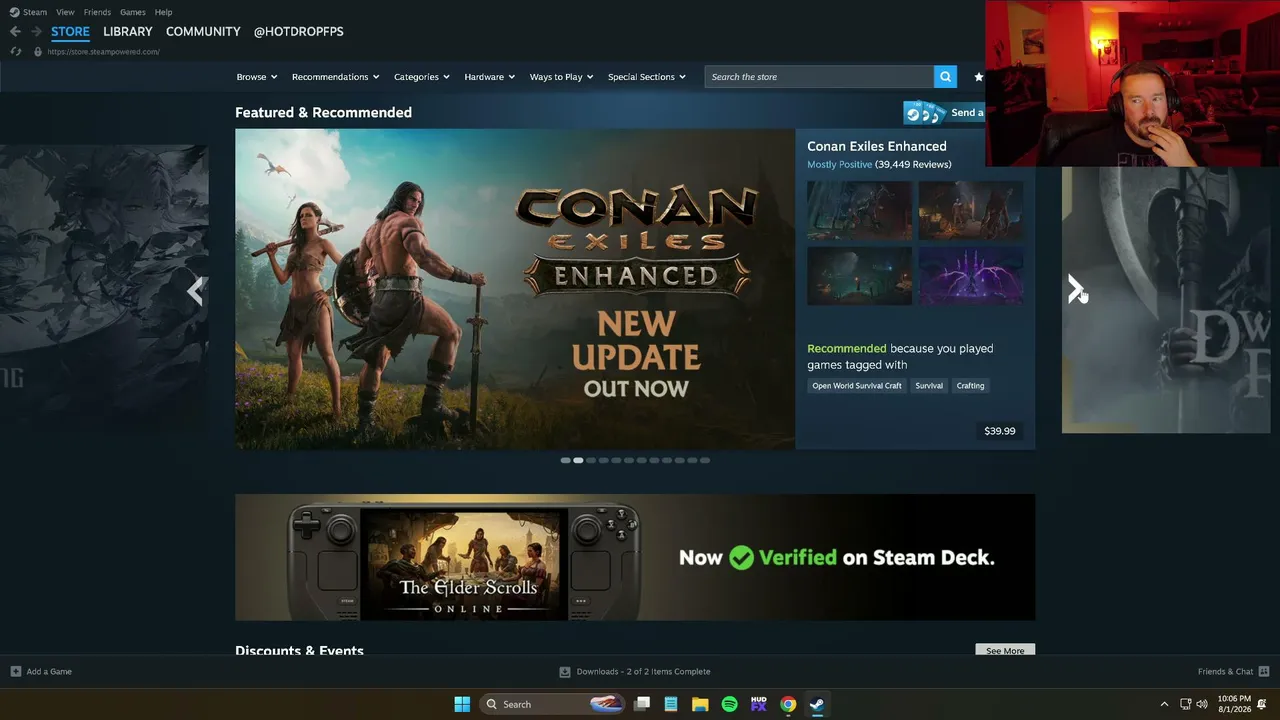Image resolution: width=1280 pixels, height=720 pixels.
Task: Open the Categories dropdown
Action: pos(421,77)
